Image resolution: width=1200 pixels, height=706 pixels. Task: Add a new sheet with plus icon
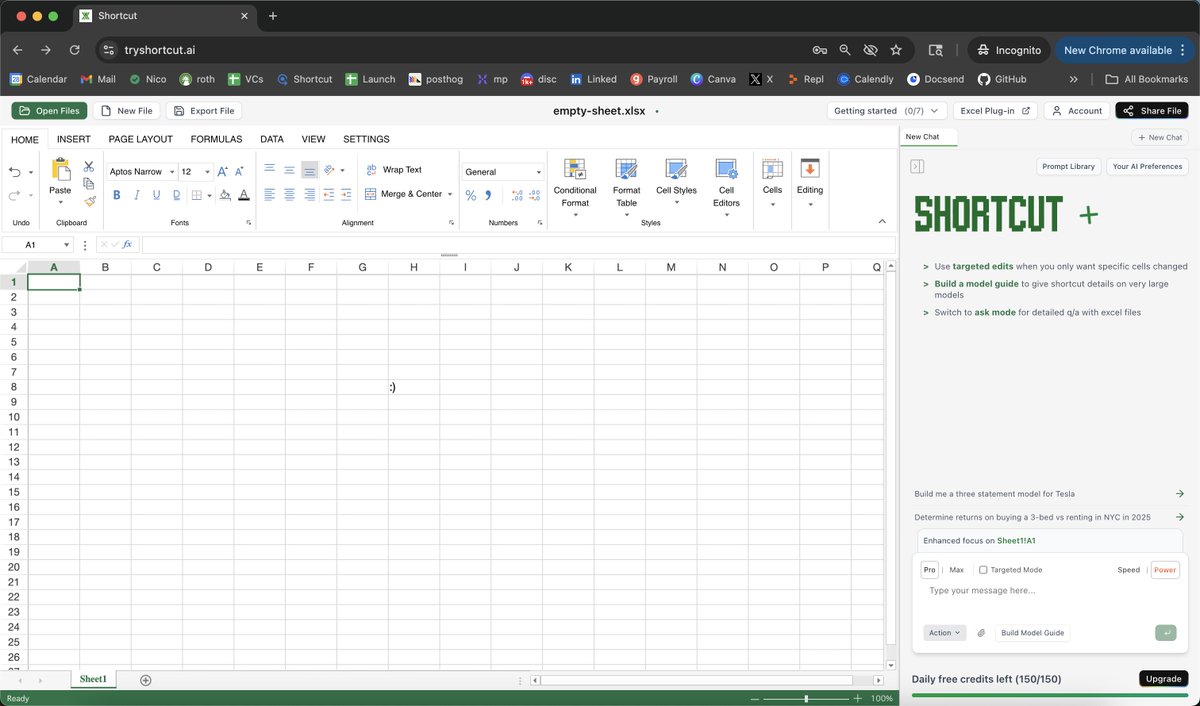tap(145, 680)
